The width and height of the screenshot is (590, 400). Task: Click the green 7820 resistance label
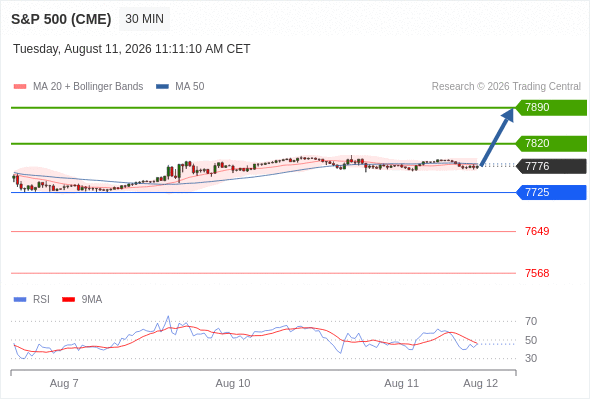[x=551, y=144]
